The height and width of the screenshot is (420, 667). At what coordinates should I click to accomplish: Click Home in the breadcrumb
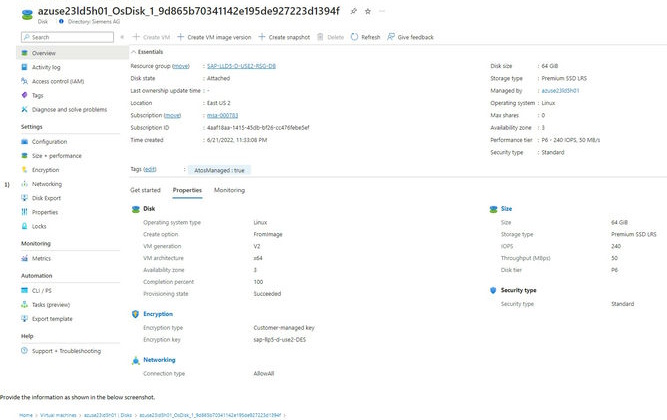26,415
